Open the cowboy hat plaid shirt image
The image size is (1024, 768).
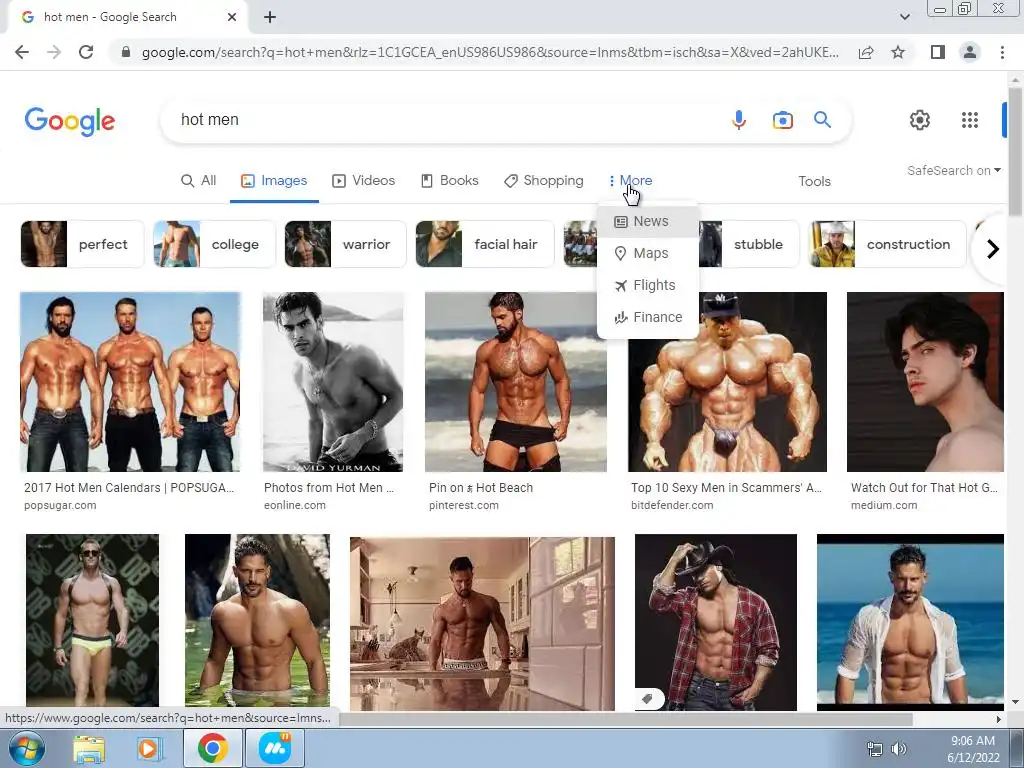coord(716,622)
